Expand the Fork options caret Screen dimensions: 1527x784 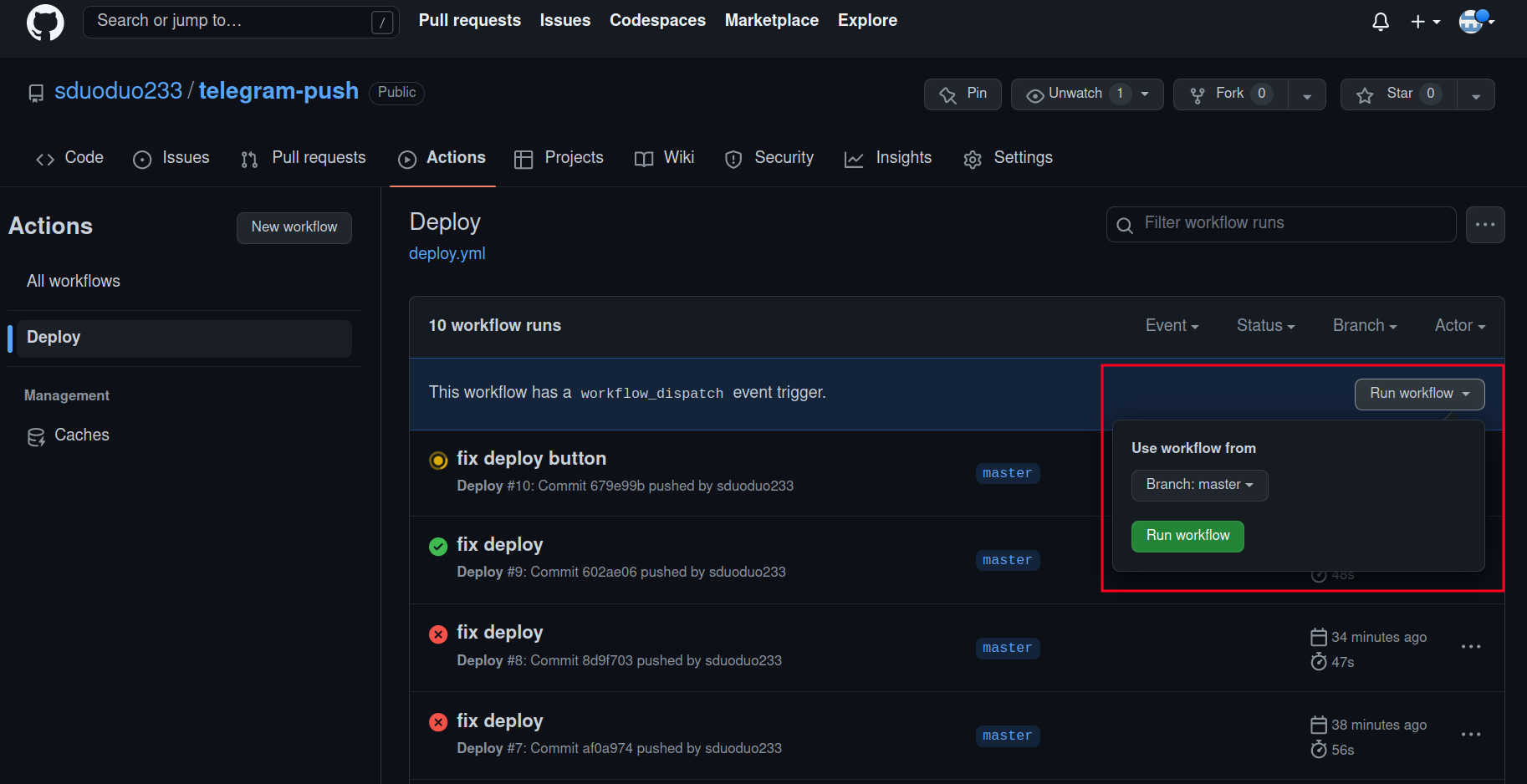tap(1307, 94)
